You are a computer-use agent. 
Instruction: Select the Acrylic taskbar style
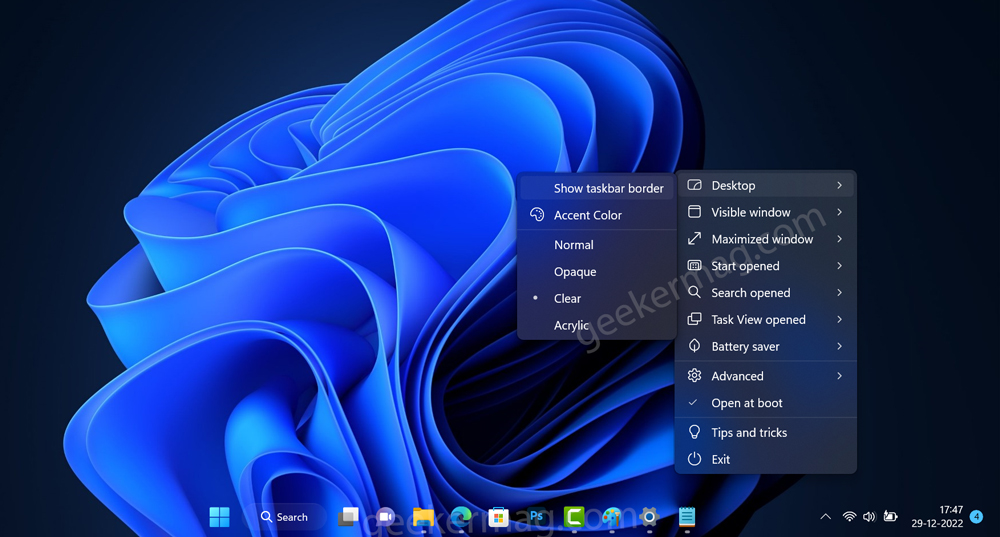[596, 325]
